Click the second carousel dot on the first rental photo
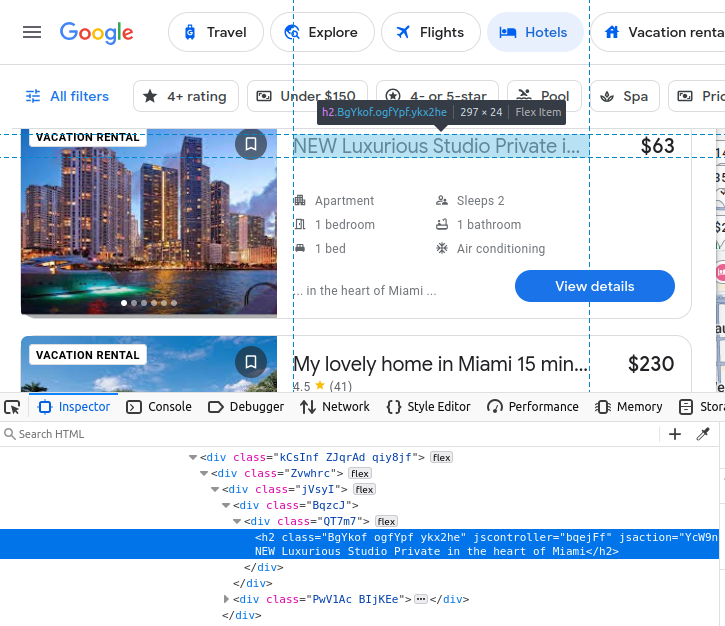The height and width of the screenshot is (626, 725). coord(134,302)
